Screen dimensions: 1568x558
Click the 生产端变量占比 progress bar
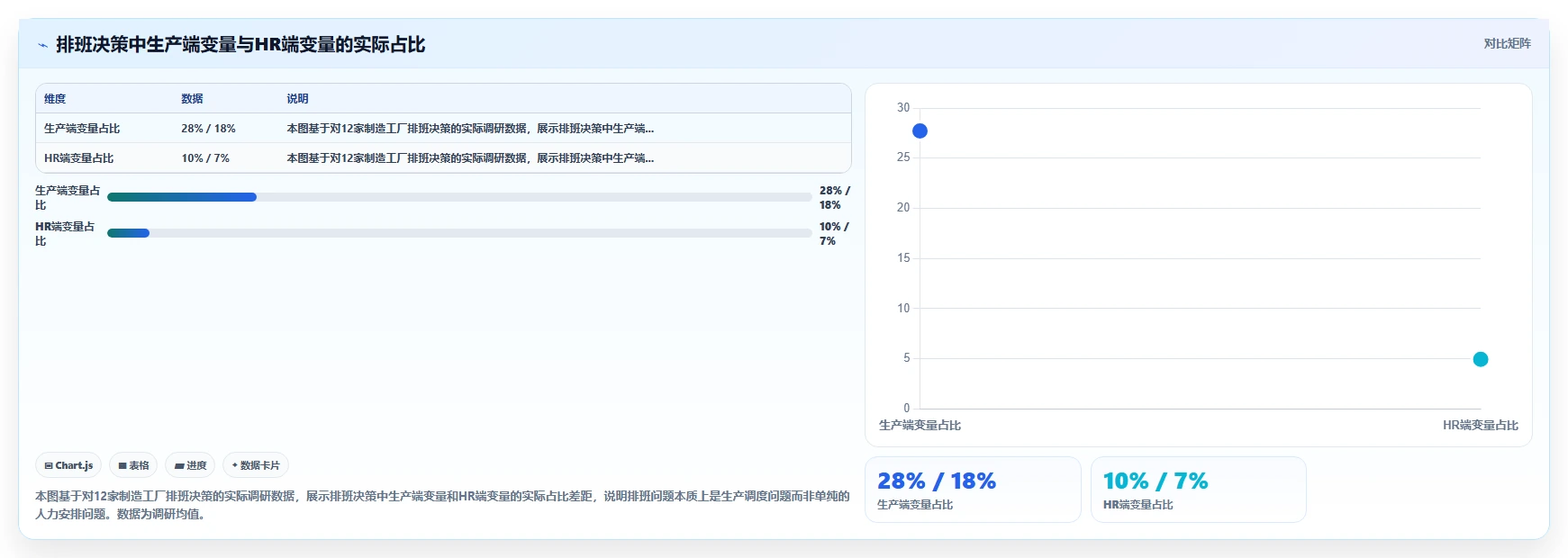click(459, 197)
